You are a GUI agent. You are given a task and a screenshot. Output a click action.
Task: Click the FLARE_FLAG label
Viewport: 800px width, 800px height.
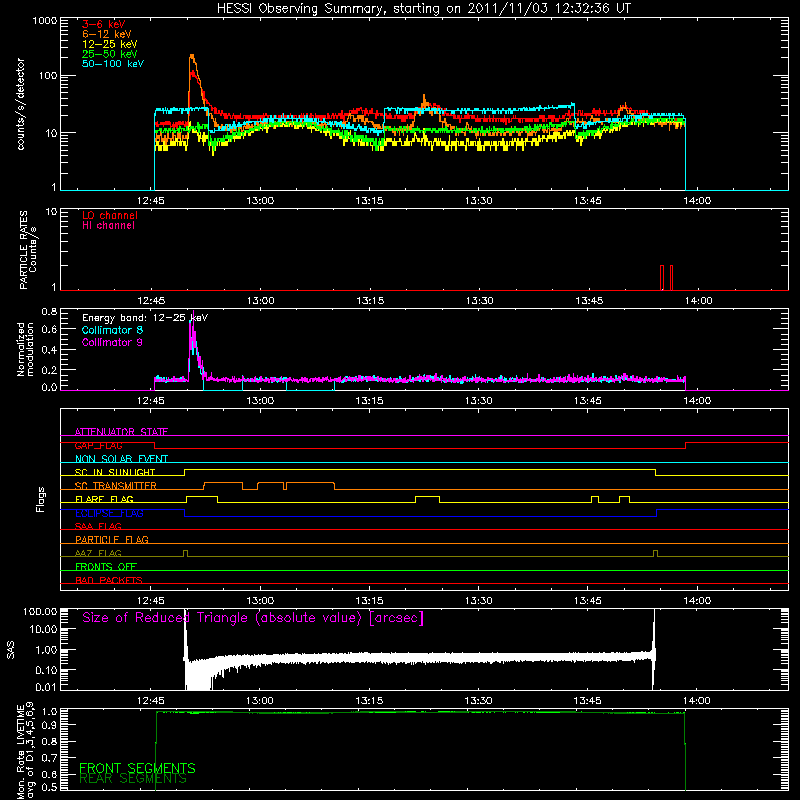[104, 499]
